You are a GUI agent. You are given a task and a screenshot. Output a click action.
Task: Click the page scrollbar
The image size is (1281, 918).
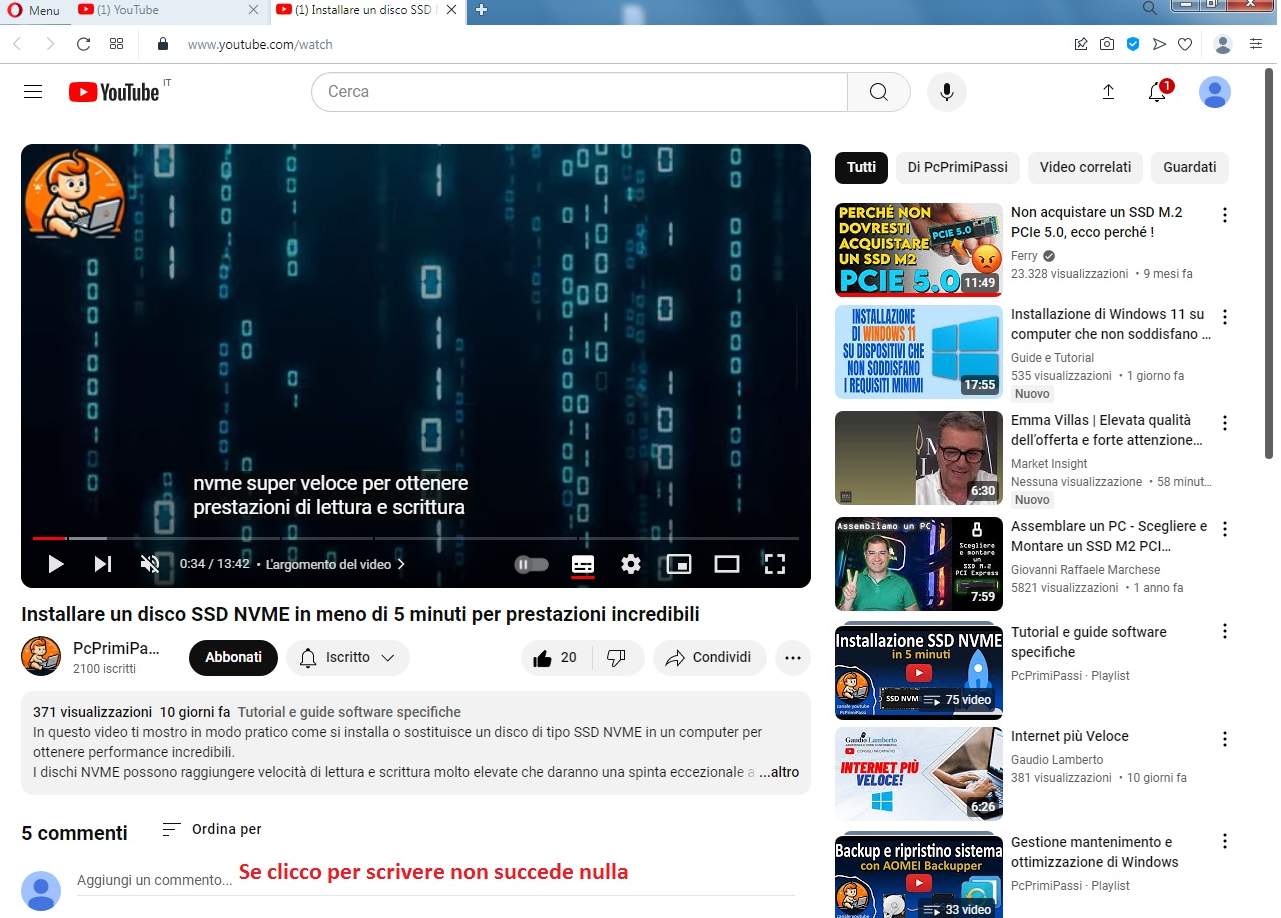point(1271,262)
